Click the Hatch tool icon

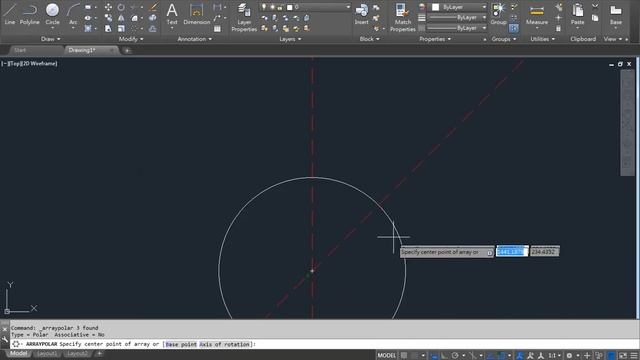pos(88,29)
